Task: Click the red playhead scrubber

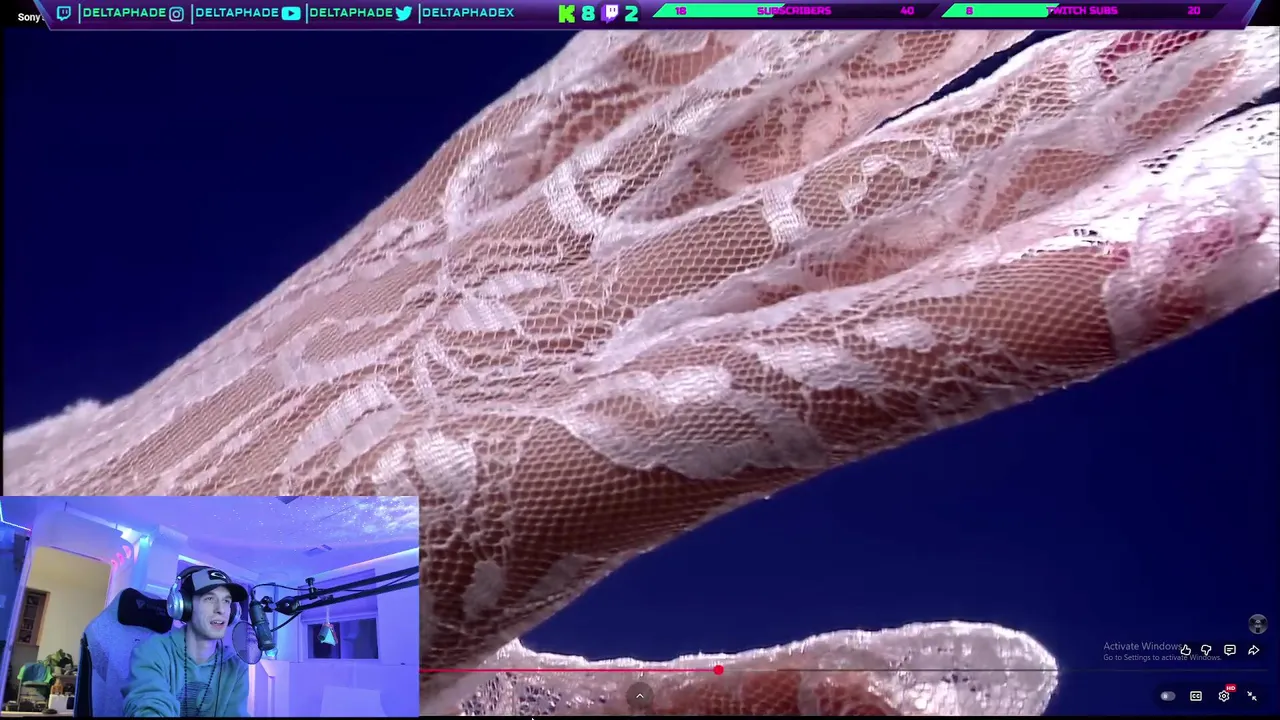Action: pyautogui.click(x=718, y=671)
